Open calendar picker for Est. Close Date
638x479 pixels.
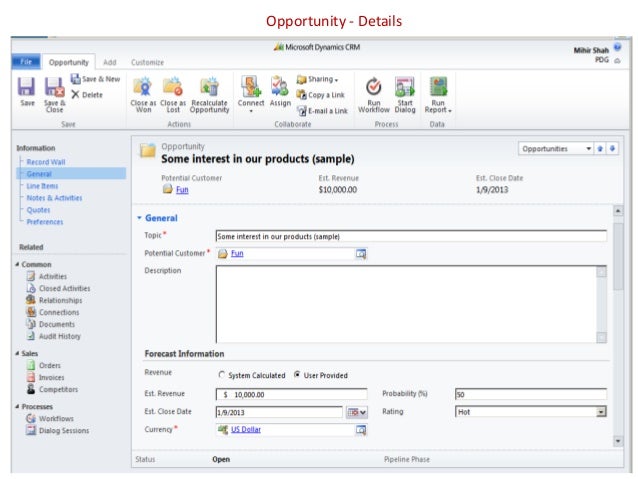[357, 412]
